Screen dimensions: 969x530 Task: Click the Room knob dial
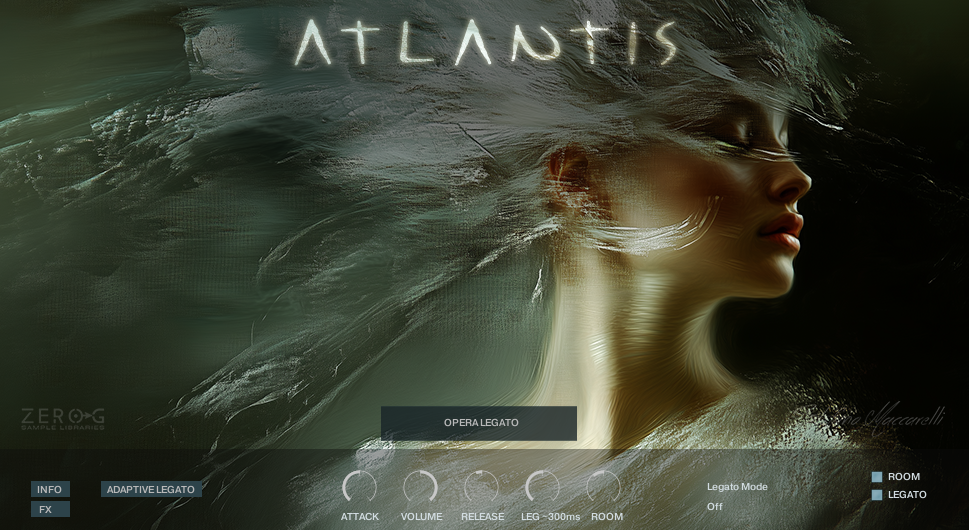click(604, 488)
